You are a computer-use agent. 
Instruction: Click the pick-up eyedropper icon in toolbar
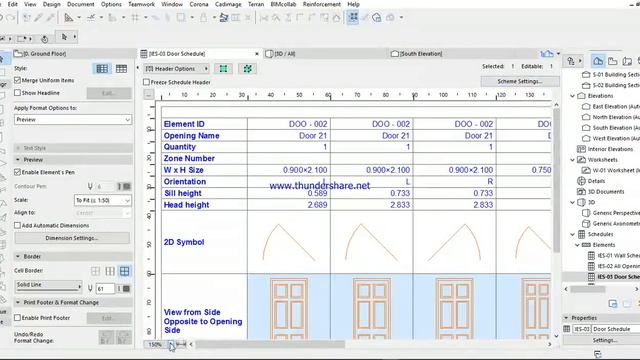point(38,18)
